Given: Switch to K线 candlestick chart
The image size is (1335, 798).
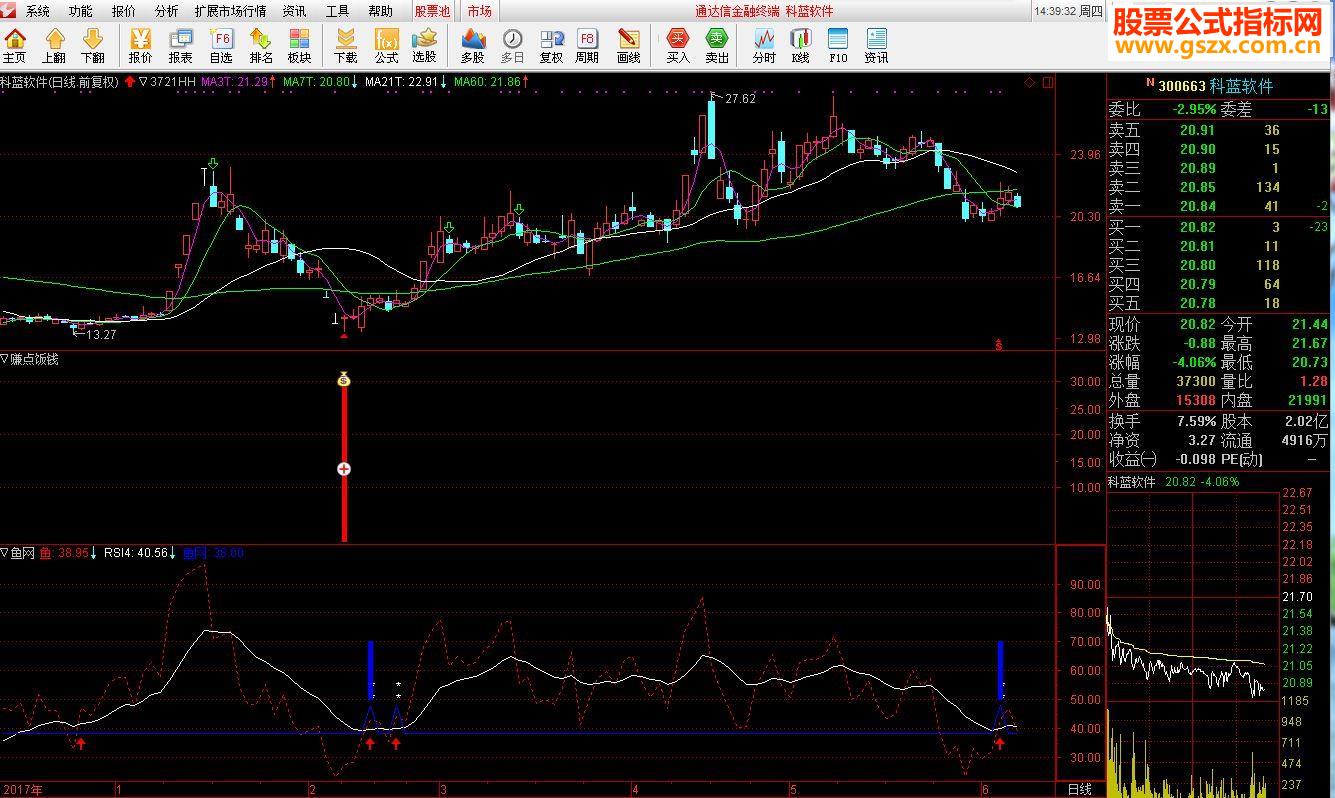Looking at the screenshot, I should click(x=800, y=46).
